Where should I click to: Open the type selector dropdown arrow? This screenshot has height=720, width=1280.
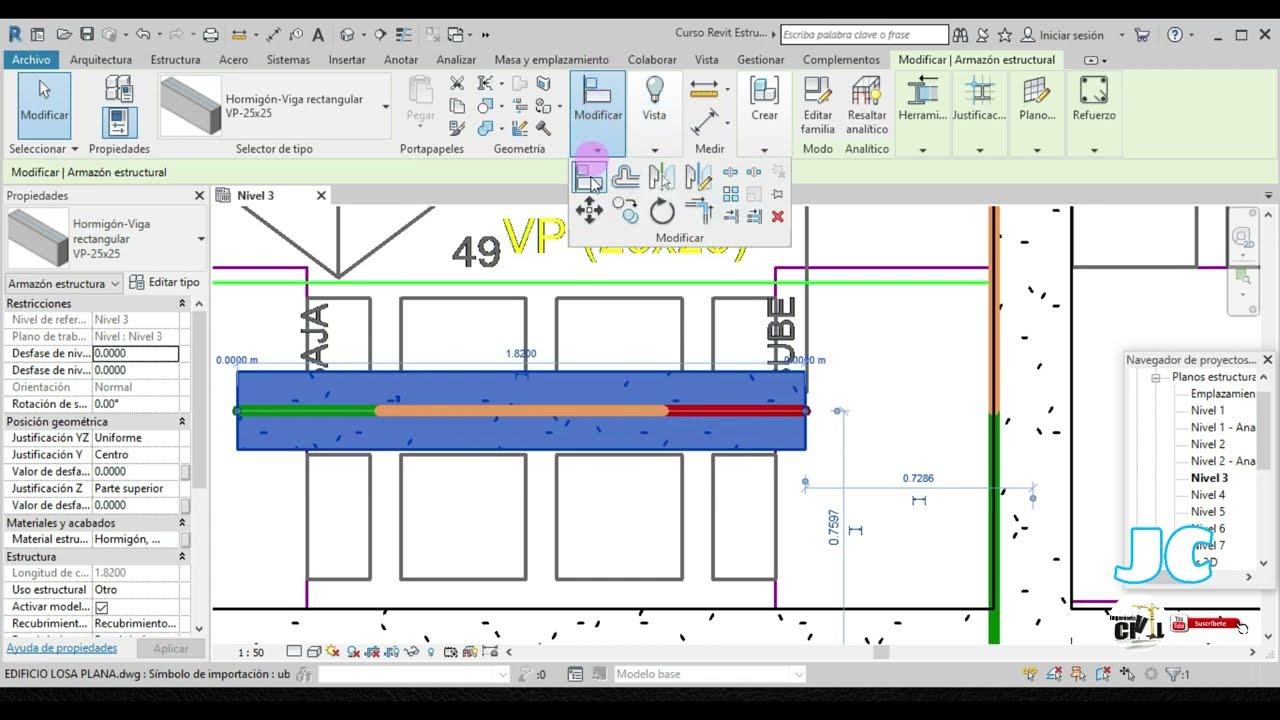click(x=385, y=106)
